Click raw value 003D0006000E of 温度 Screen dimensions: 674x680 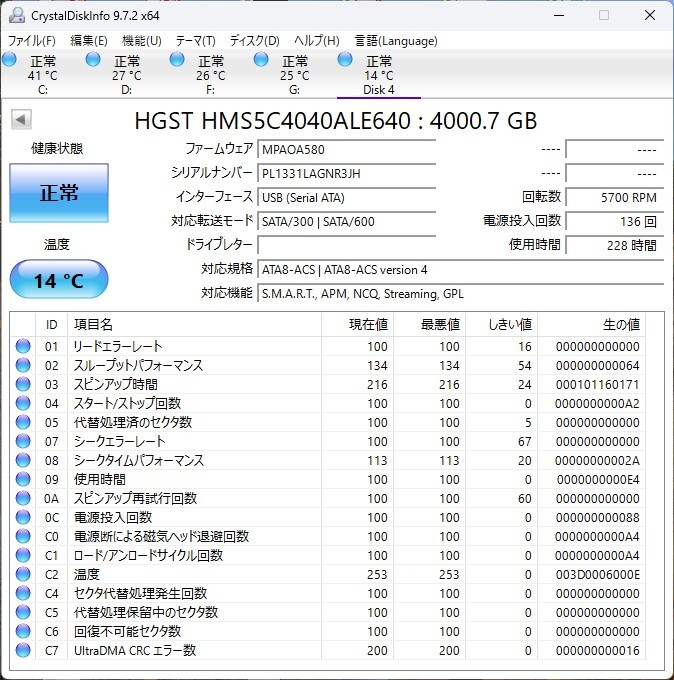click(x=598, y=574)
